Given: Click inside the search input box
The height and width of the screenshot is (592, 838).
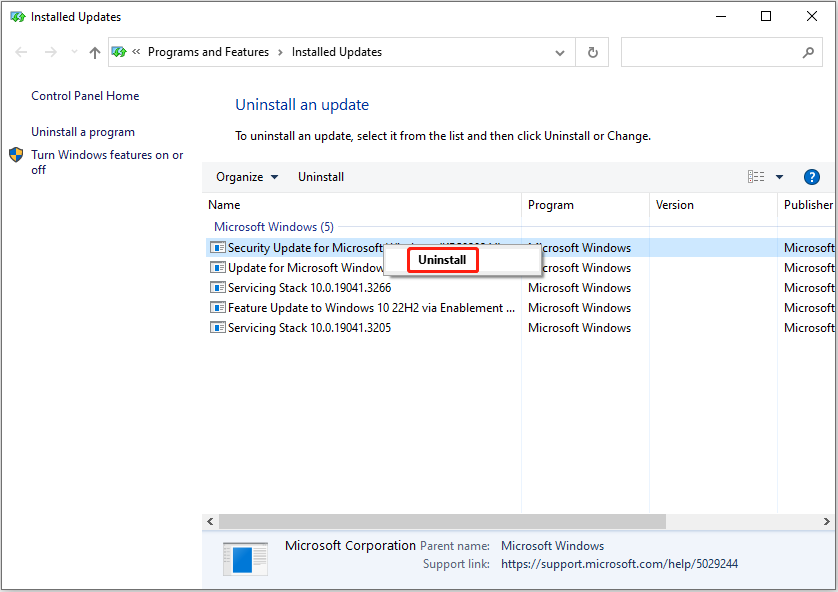Looking at the screenshot, I should click(710, 53).
